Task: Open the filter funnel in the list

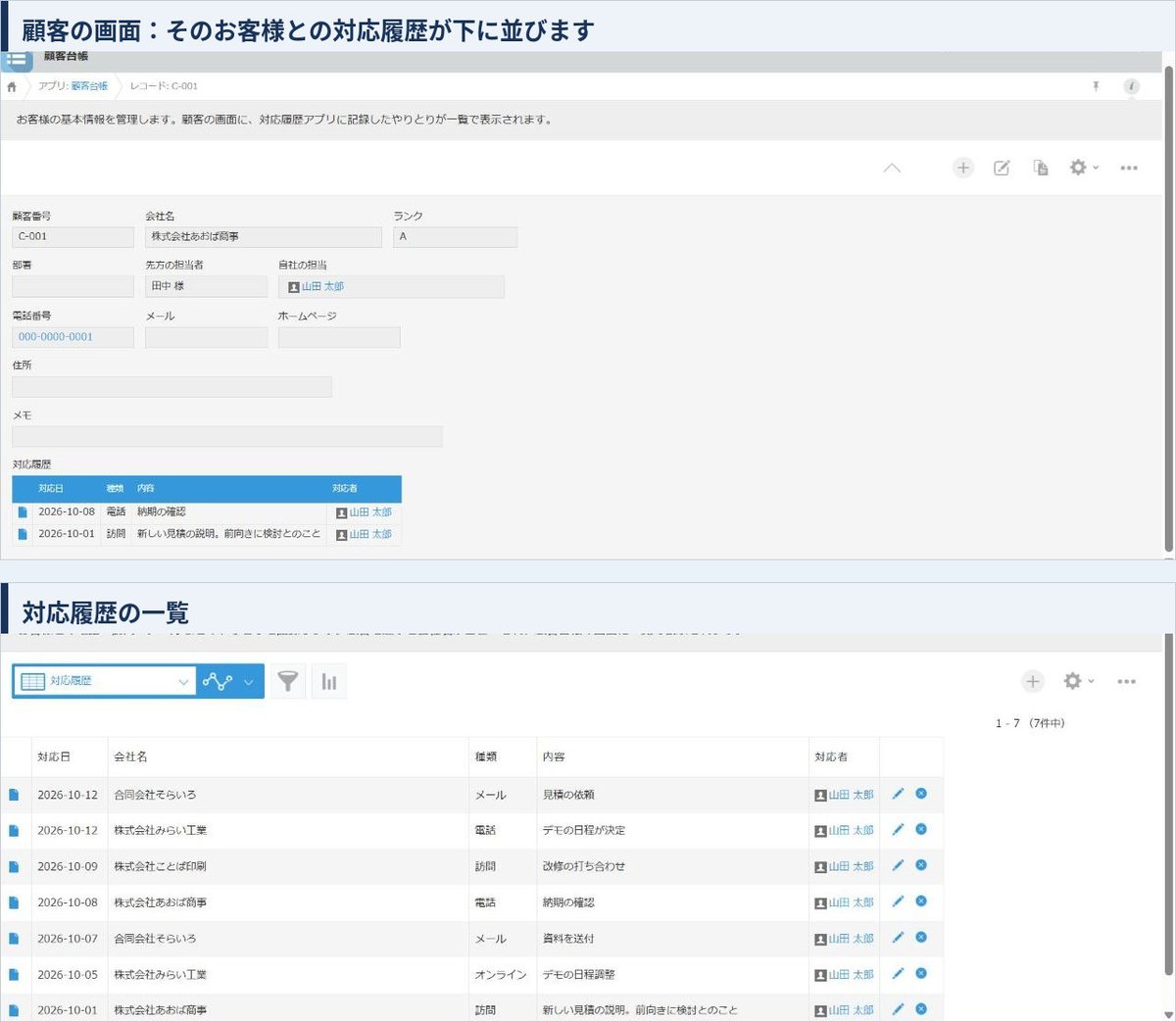Action: [x=287, y=681]
